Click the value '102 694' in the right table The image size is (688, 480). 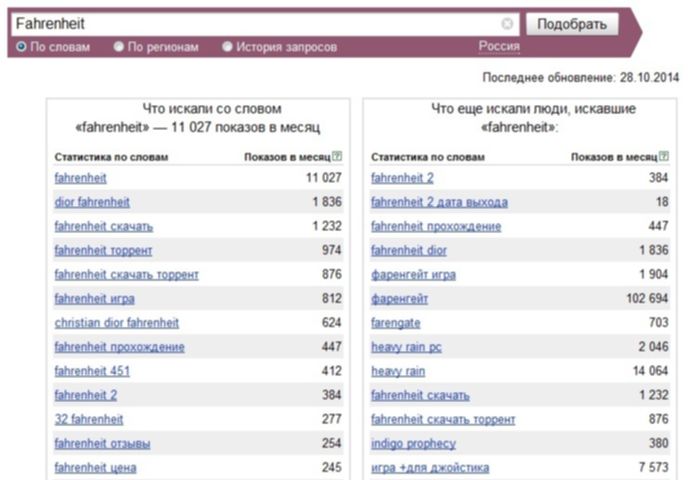[647, 298]
